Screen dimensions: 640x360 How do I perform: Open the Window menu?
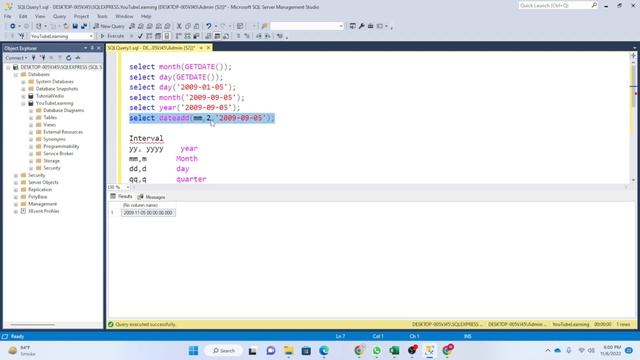tap(124, 16)
